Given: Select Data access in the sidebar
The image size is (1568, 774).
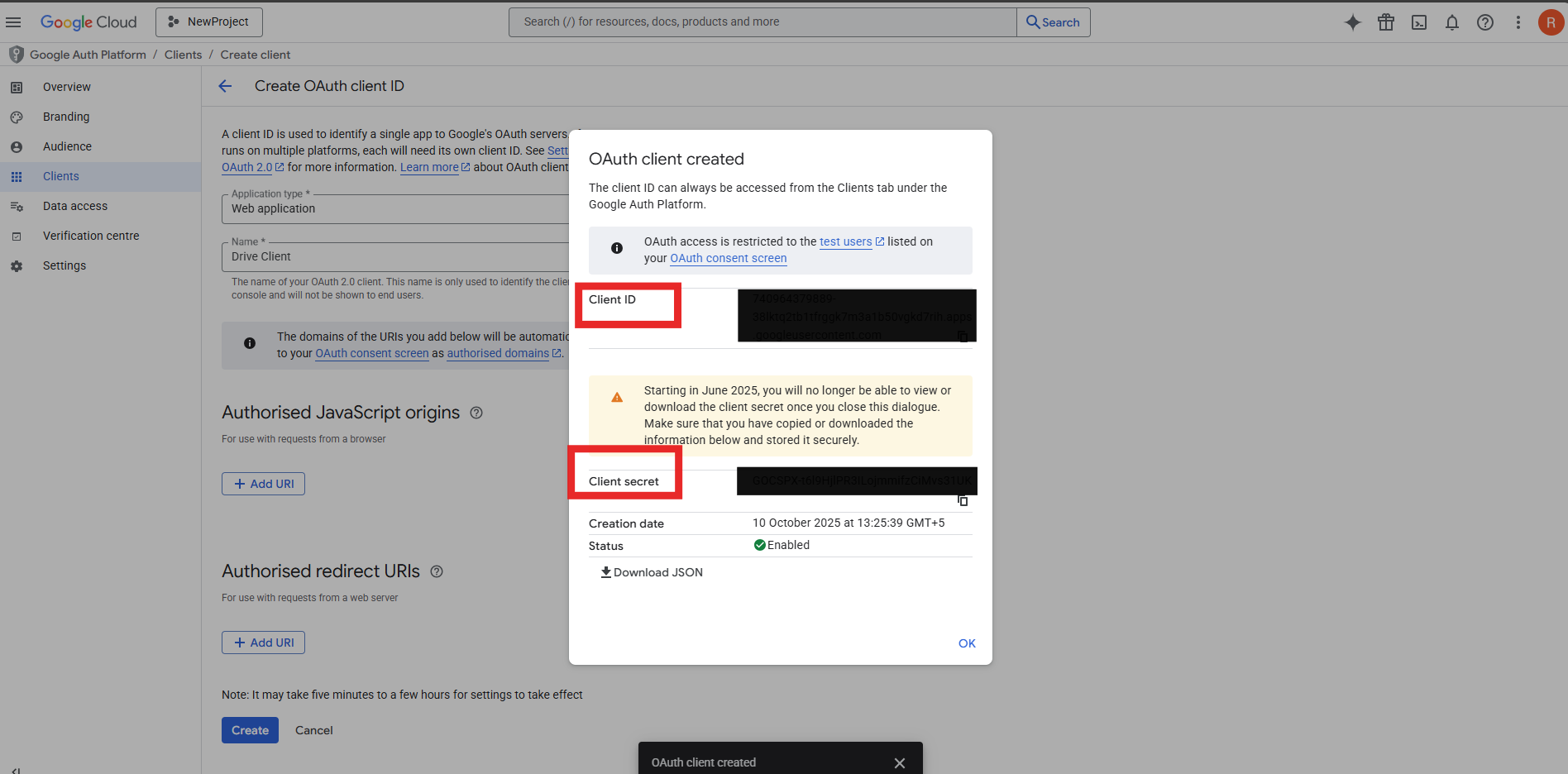Looking at the screenshot, I should [74, 206].
